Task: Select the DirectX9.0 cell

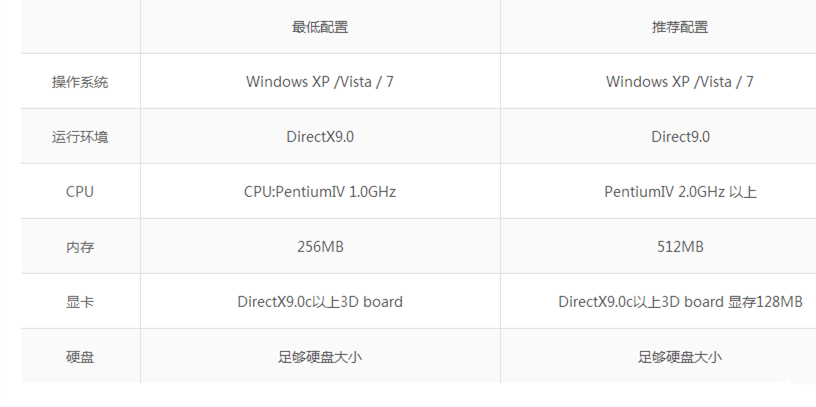Action: click(x=320, y=137)
